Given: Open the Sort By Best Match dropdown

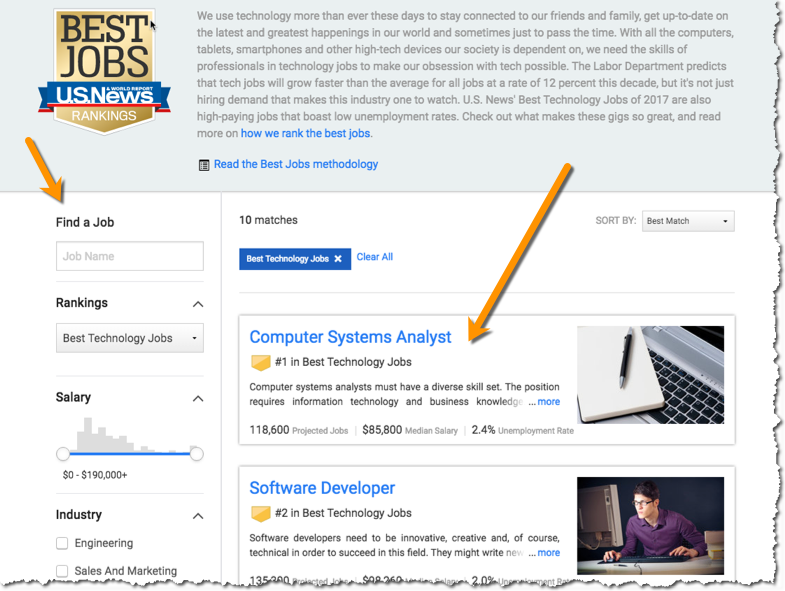Looking at the screenshot, I should [x=688, y=221].
